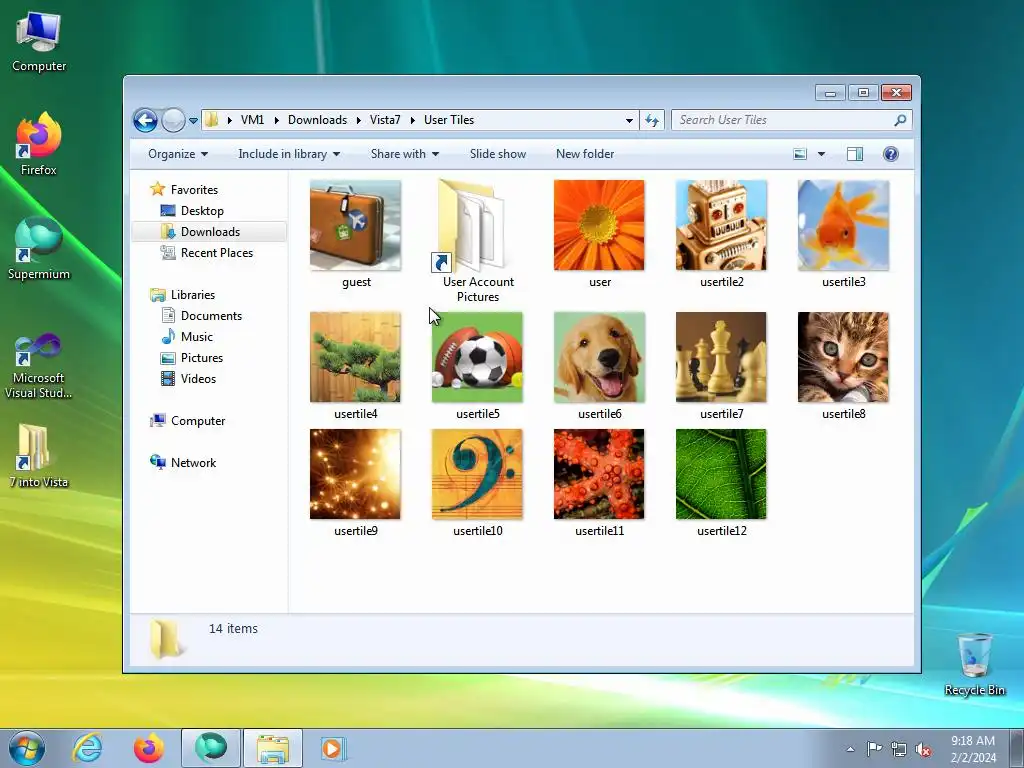Select the usertile6 puppy image
The height and width of the screenshot is (768, 1024).
click(x=599, y=357)
